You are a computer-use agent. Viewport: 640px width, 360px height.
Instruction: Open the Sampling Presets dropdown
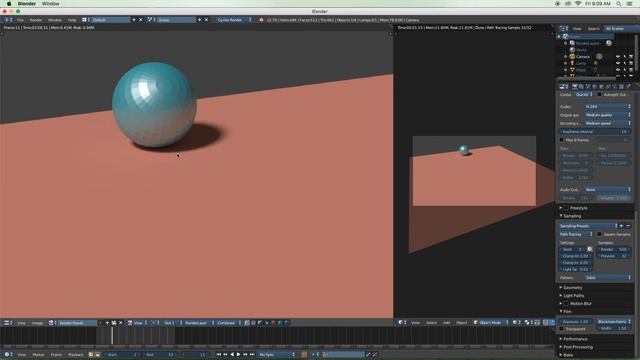point(589,226)
